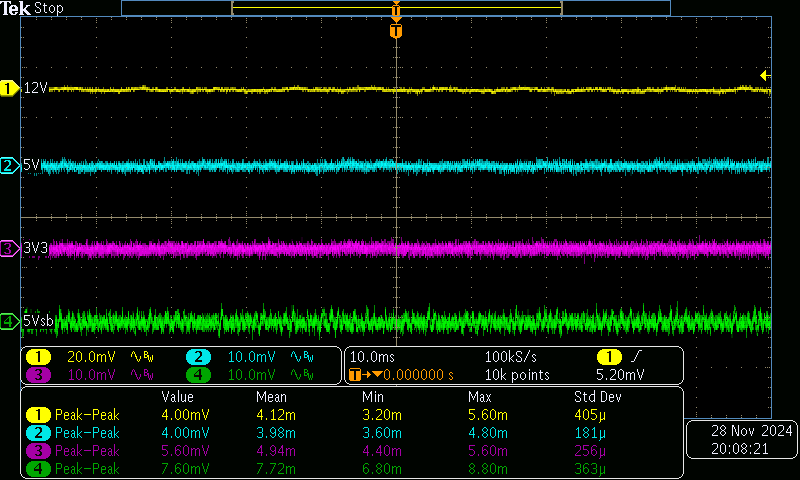Click the orange T trigger delay icon

[x=355, y=375]
